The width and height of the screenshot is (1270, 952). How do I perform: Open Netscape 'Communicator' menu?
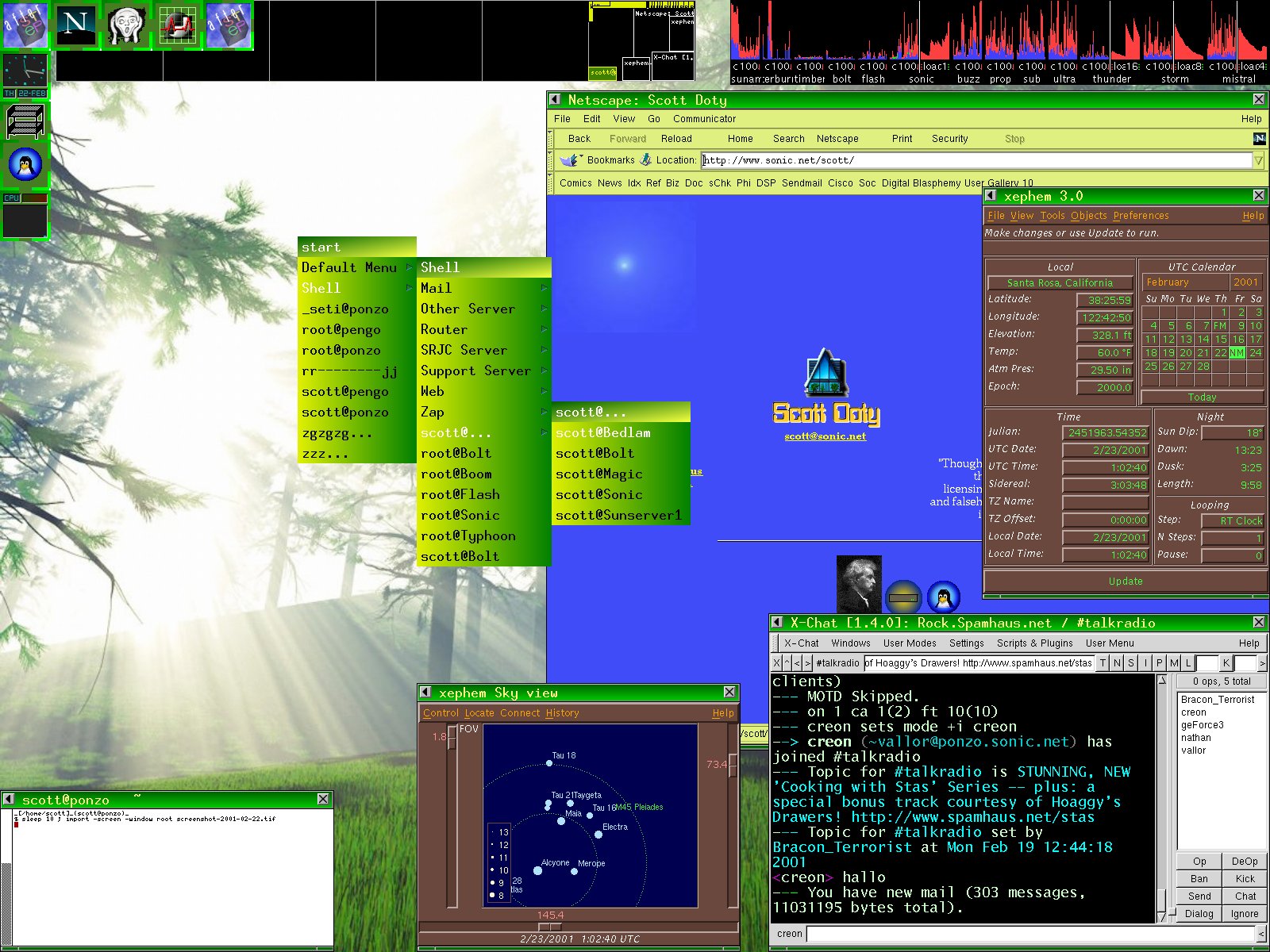click(x=704, y=119)
